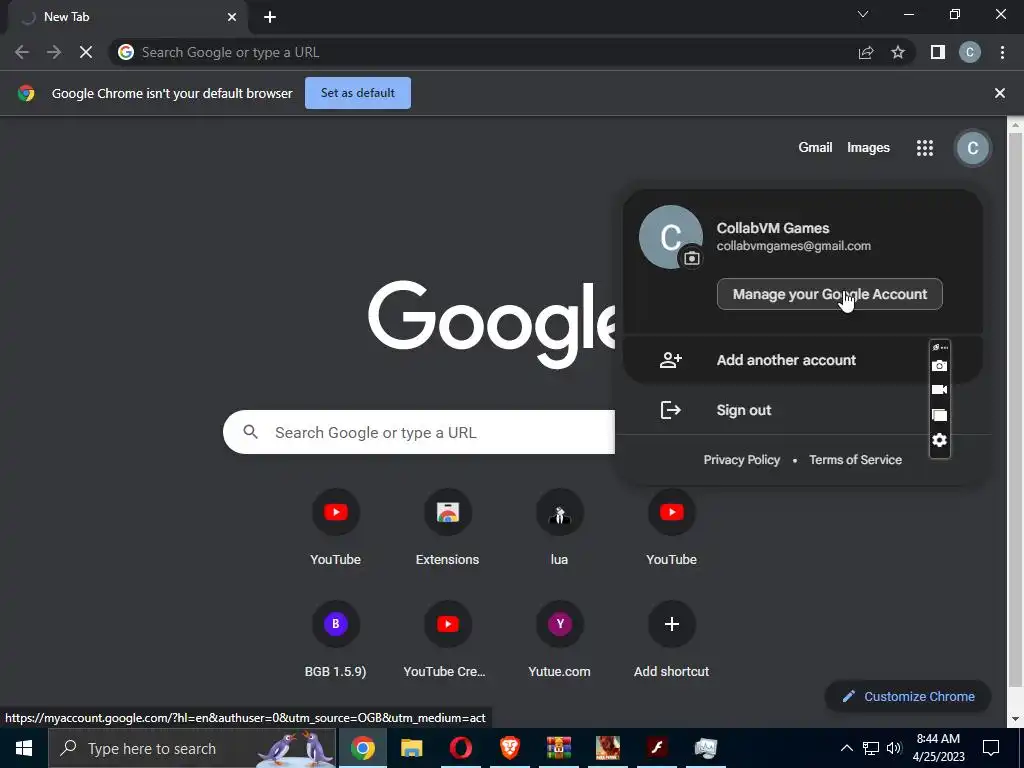Click Chrome icon in the taskbar
This screenshot has width=1024, height=768.
[362, 748]
